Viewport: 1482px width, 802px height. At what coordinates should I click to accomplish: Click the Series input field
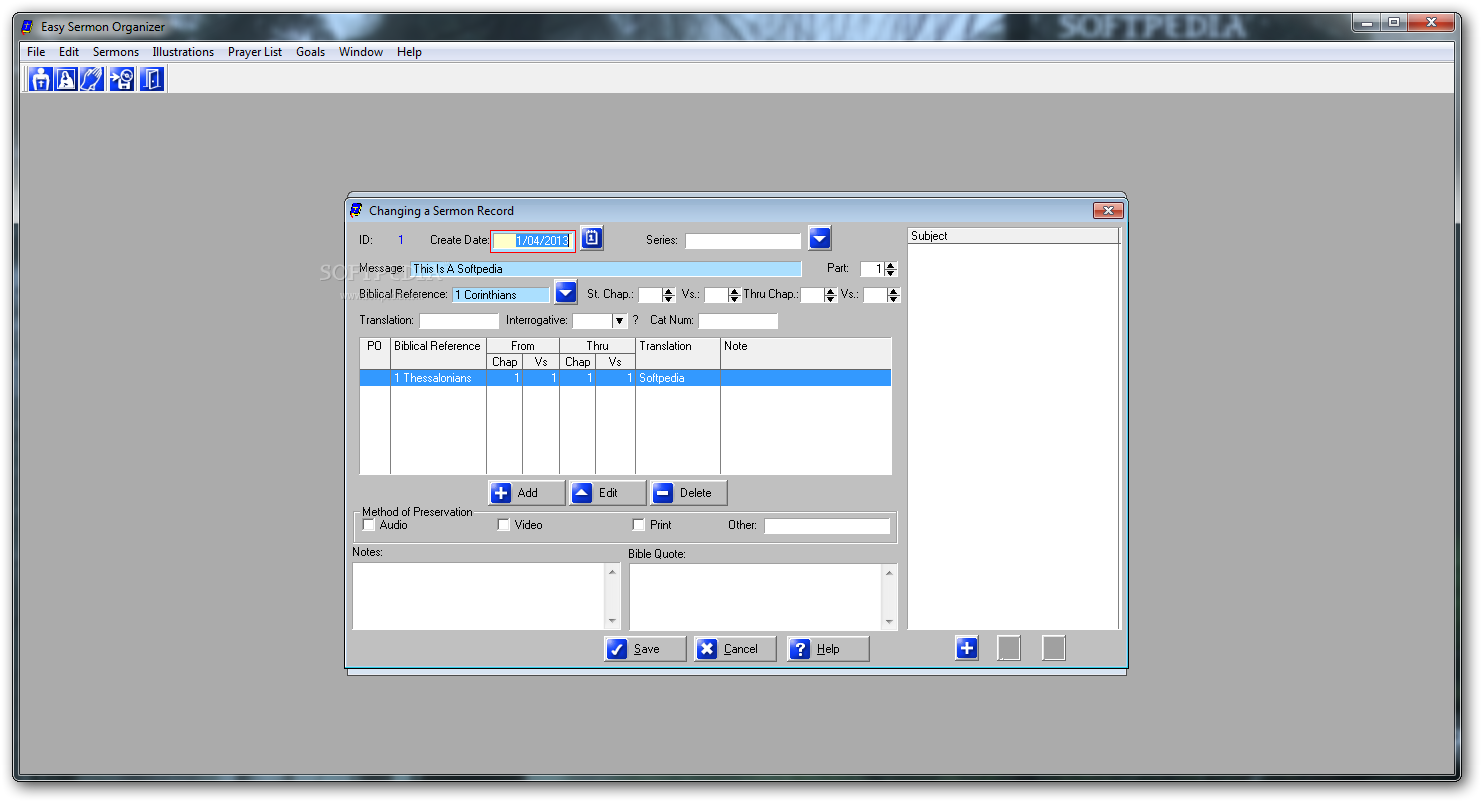(x=743, y=241)
